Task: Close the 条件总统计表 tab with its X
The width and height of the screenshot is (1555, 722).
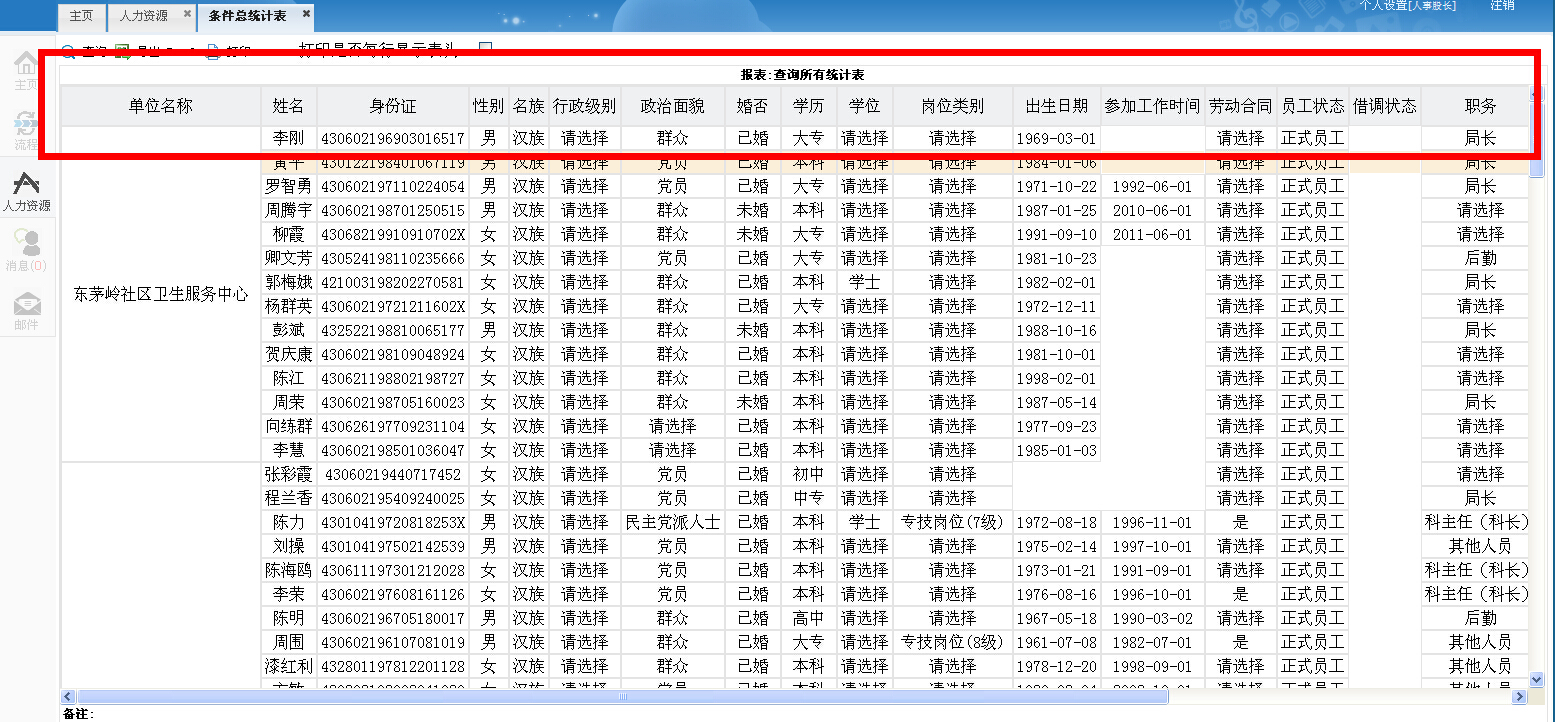Action: tap(306, 15)
